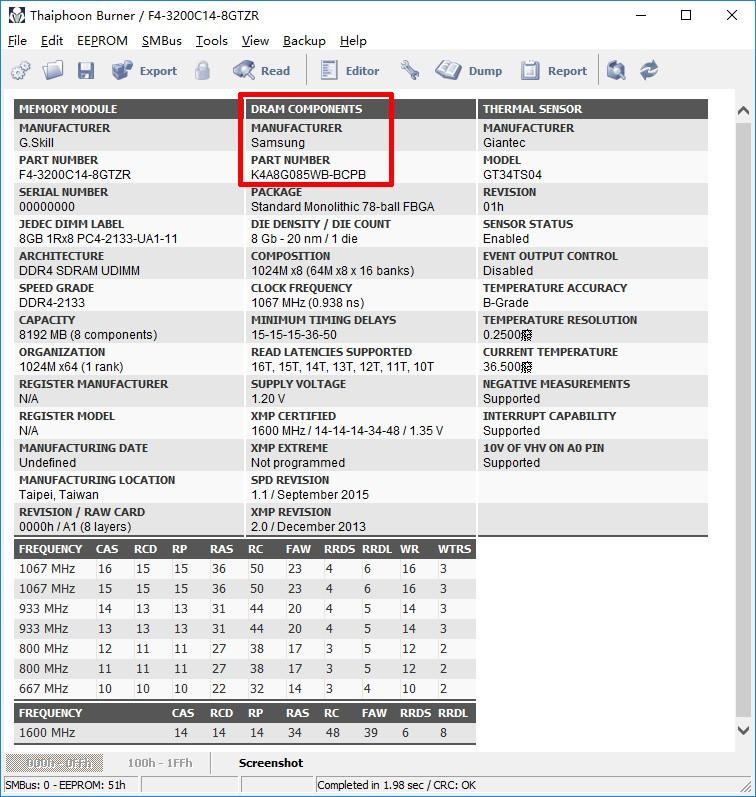The image size is (756, 797).
Task: Switch to the 000h - 0FFh tab
Action: [54, 763]
